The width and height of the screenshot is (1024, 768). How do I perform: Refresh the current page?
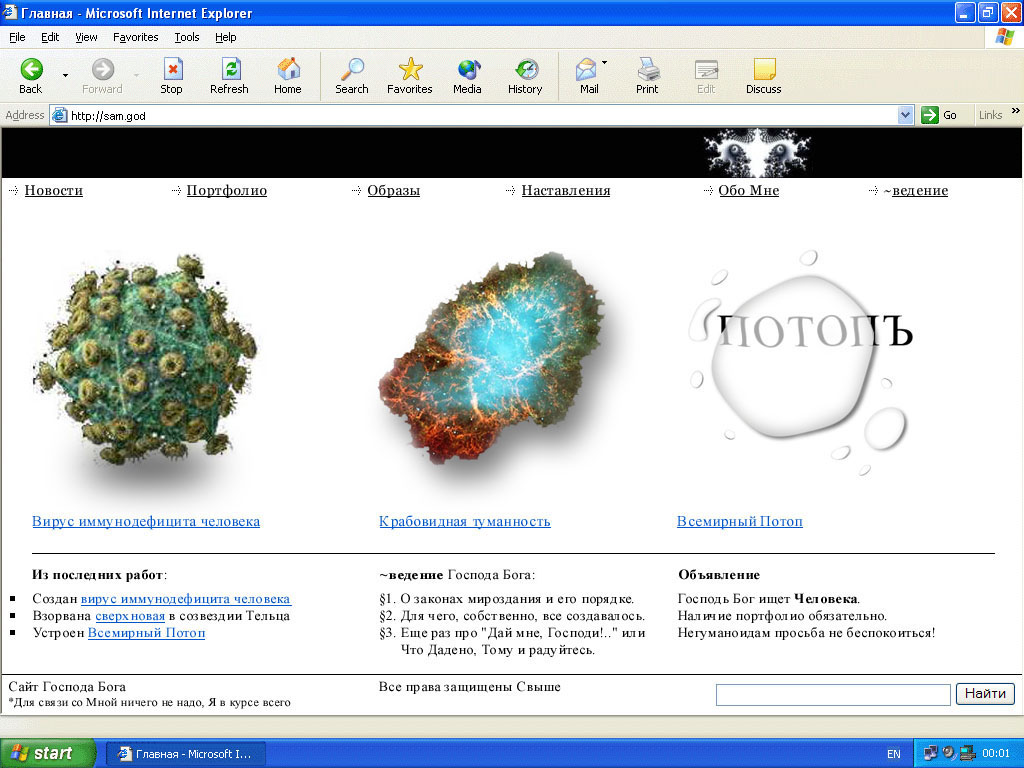[x=229, y=76]
